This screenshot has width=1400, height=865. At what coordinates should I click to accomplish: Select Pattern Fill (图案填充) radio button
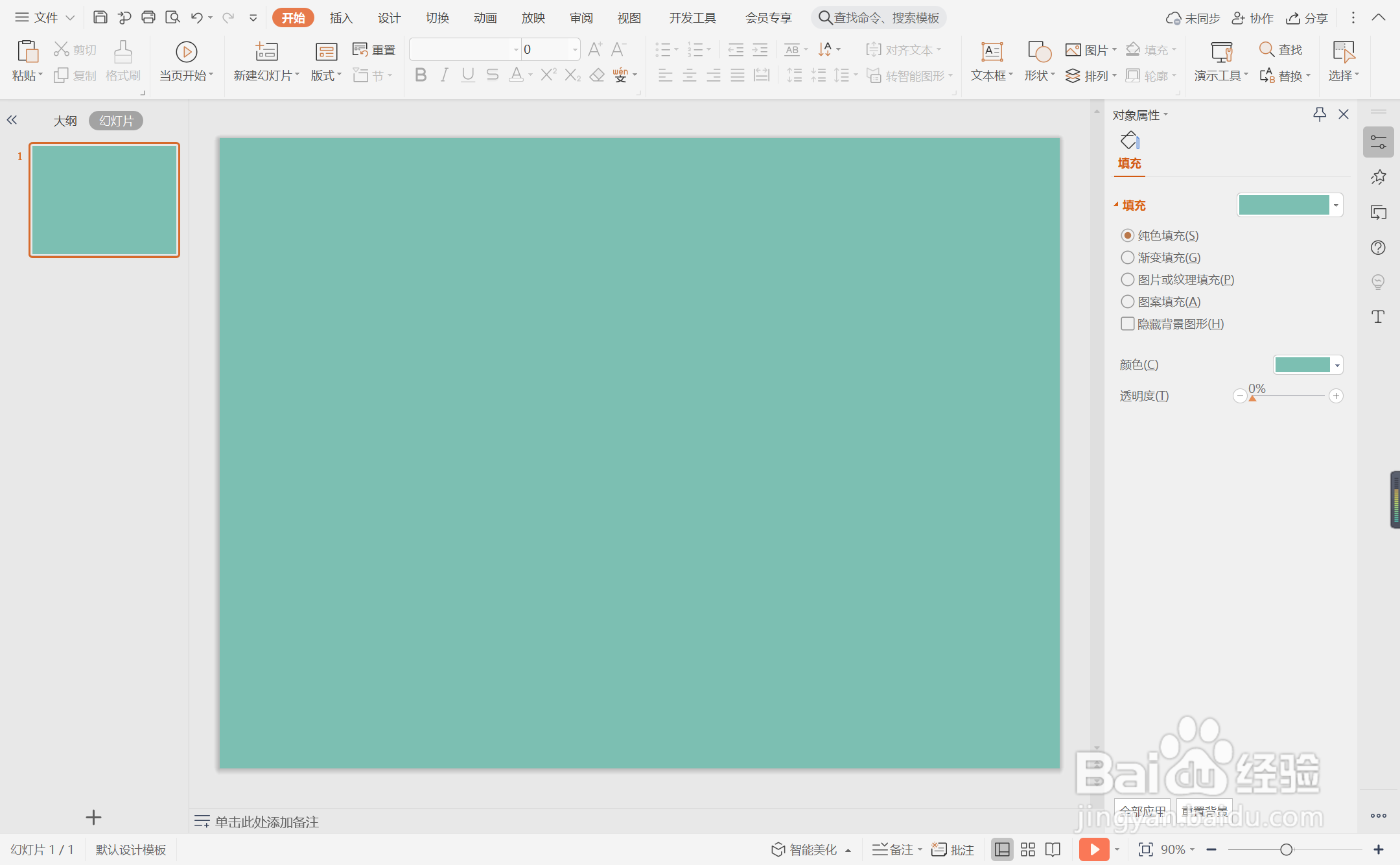click(x=1128, y=302)
